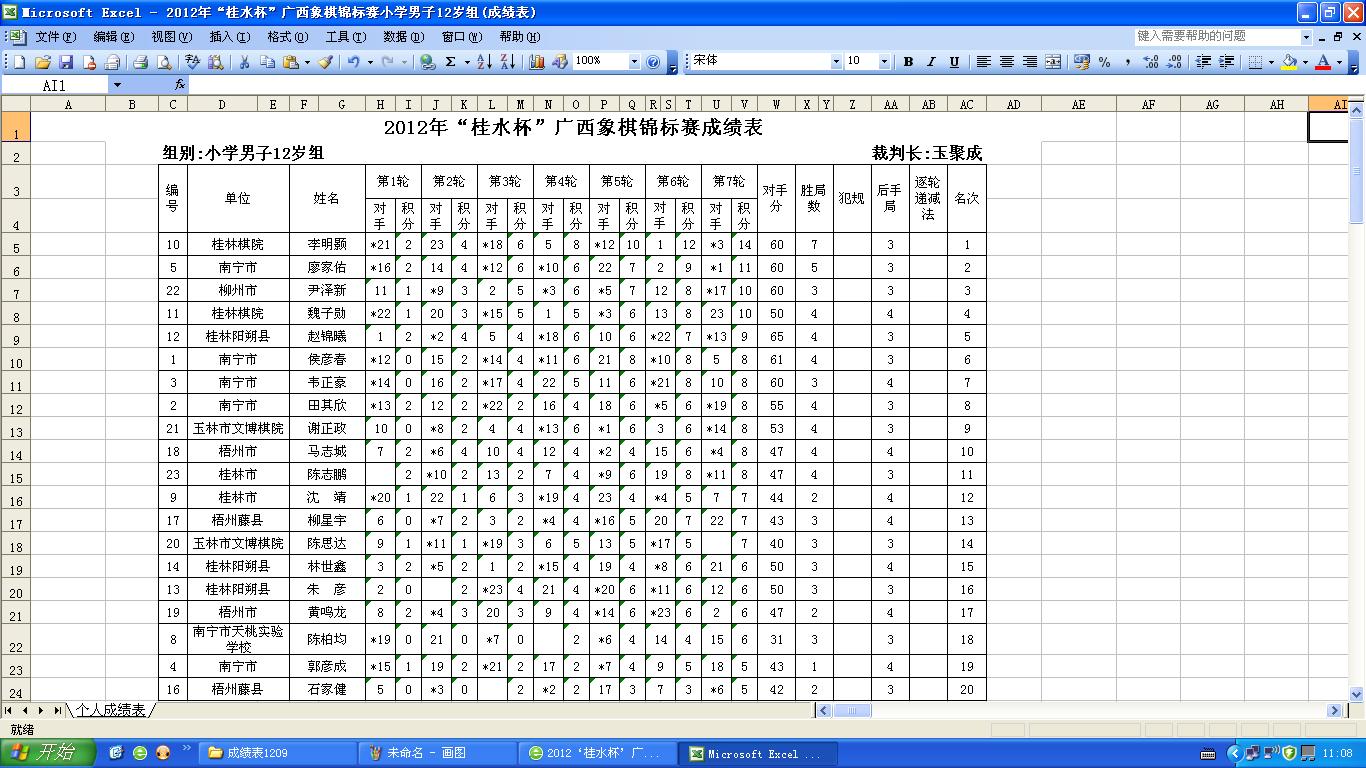Open Excel Help question mark icon

[653, 61]
